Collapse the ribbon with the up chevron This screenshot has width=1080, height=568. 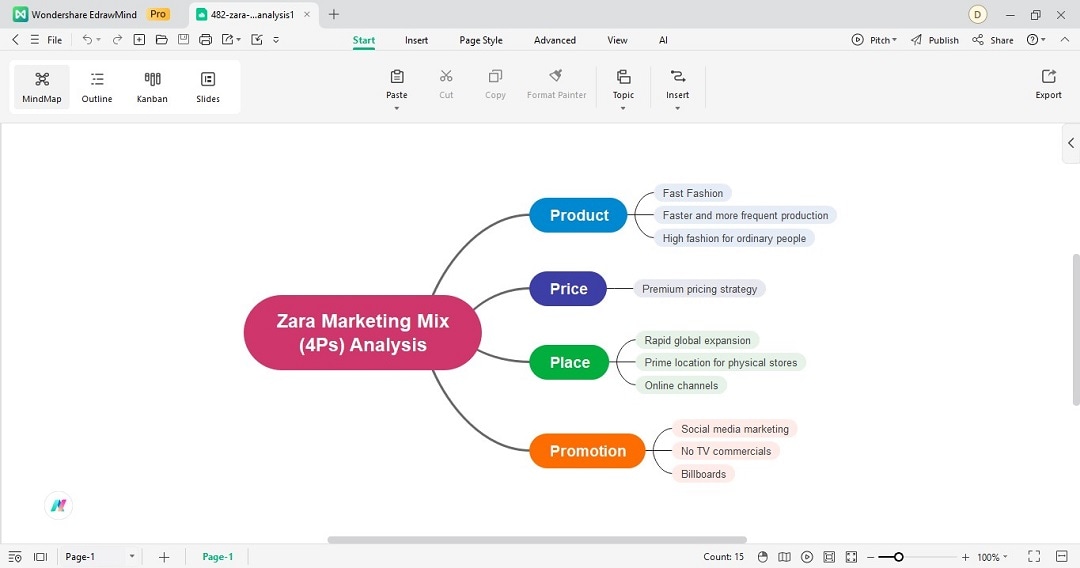coord(1065,40)
